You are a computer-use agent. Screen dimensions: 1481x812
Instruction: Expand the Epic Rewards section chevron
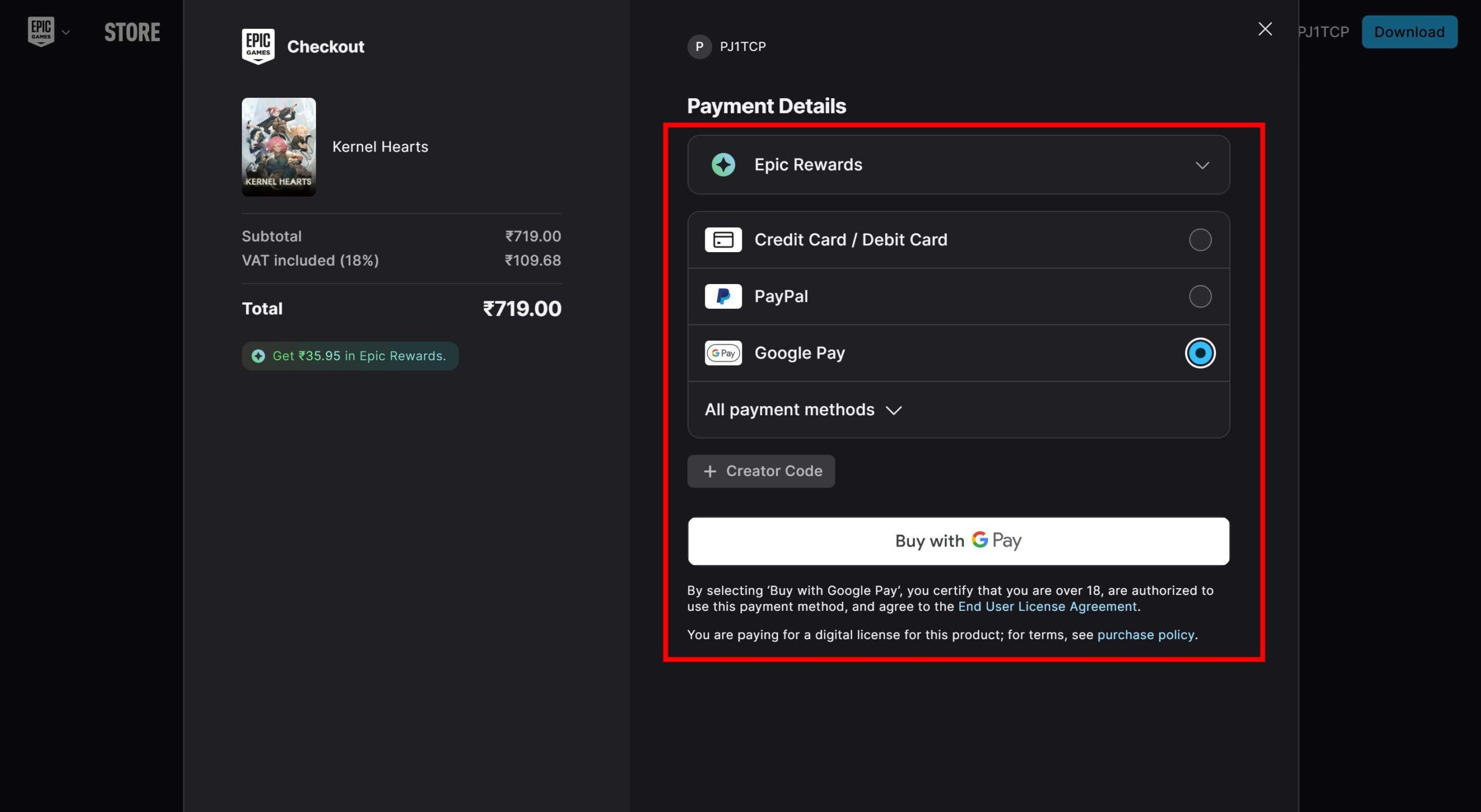click(x=1202, y=165)
